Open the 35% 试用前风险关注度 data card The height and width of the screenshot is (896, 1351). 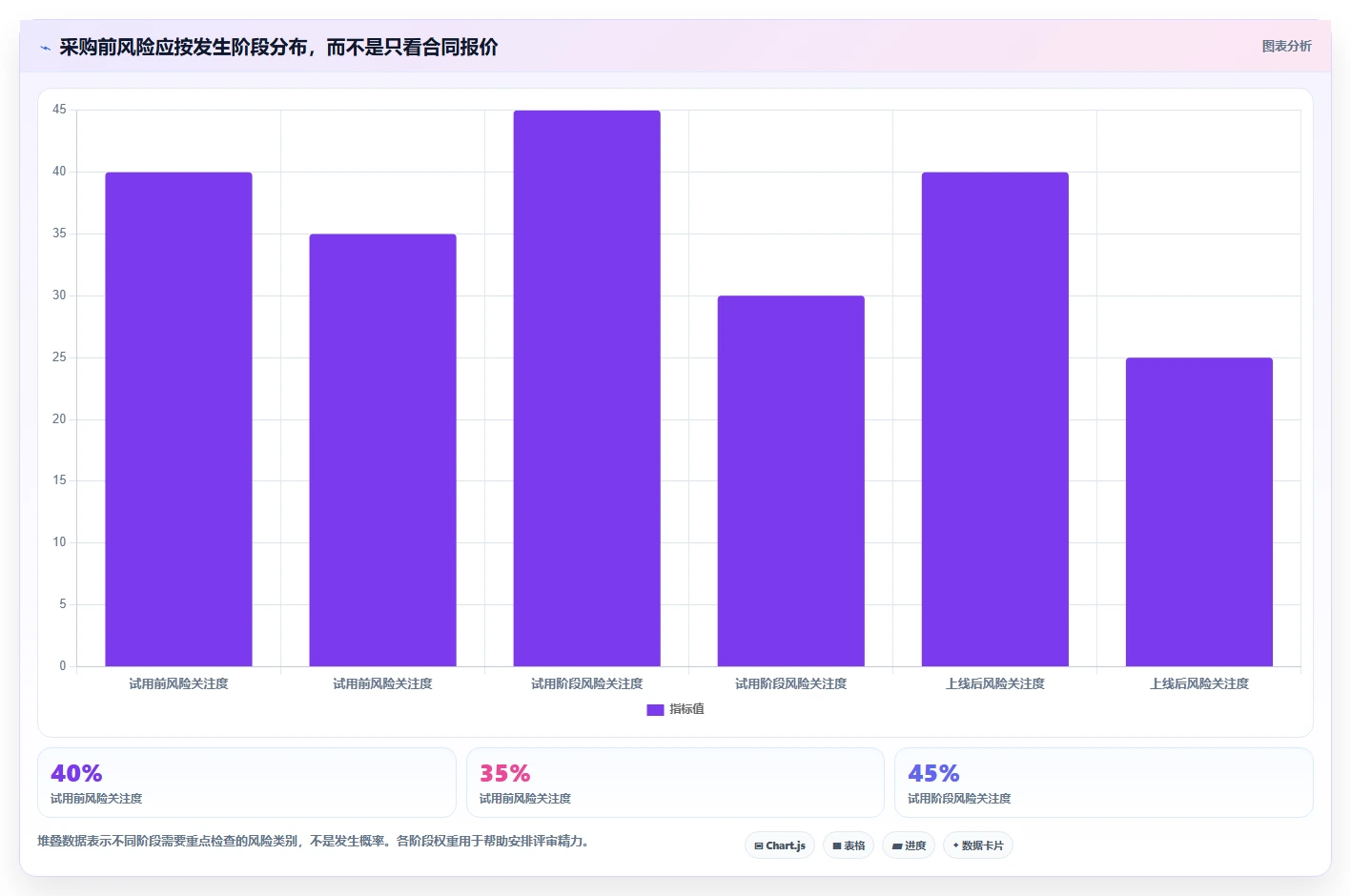(x=675, y=783)
